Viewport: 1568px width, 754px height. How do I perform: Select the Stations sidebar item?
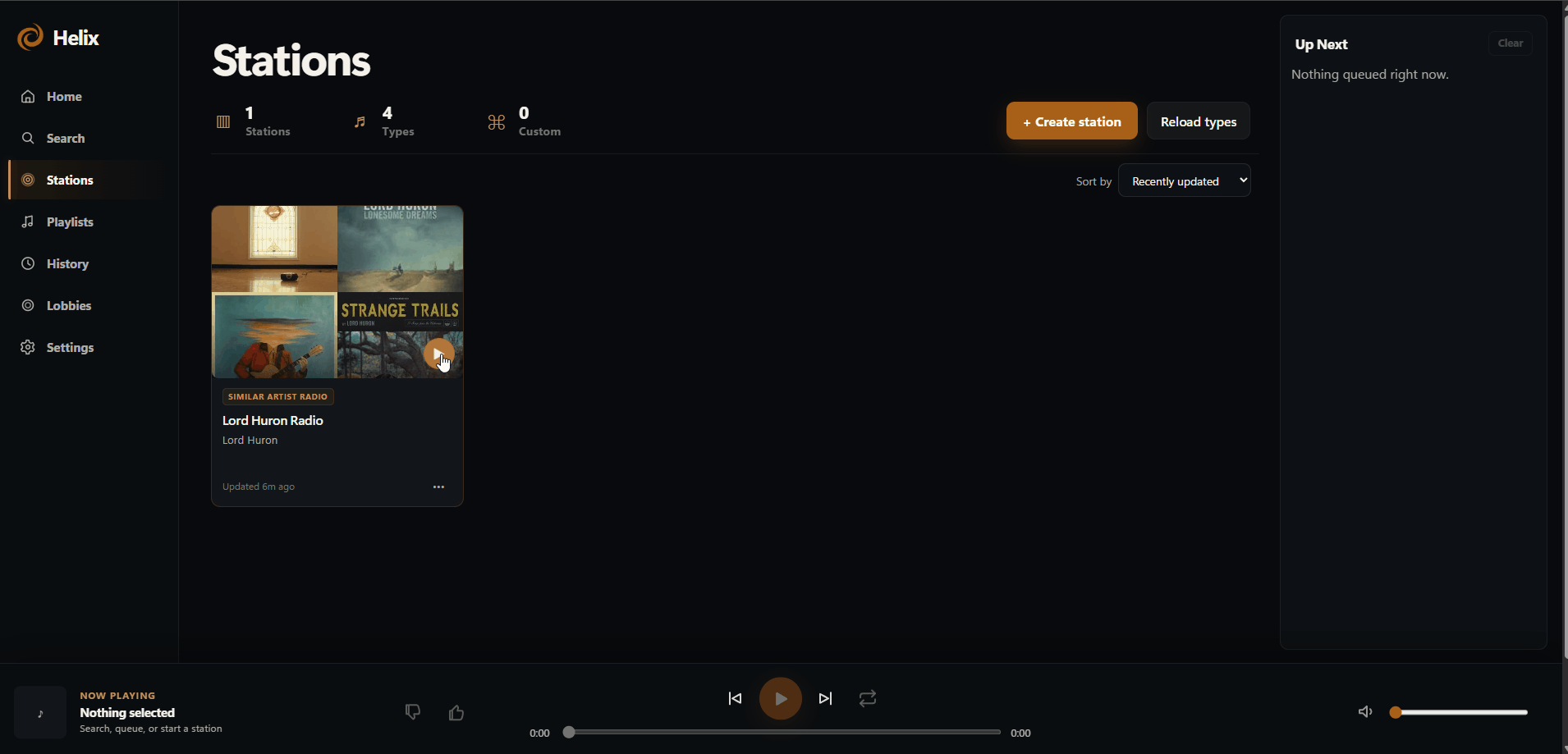pyautogui.click(x=90, y=181)
